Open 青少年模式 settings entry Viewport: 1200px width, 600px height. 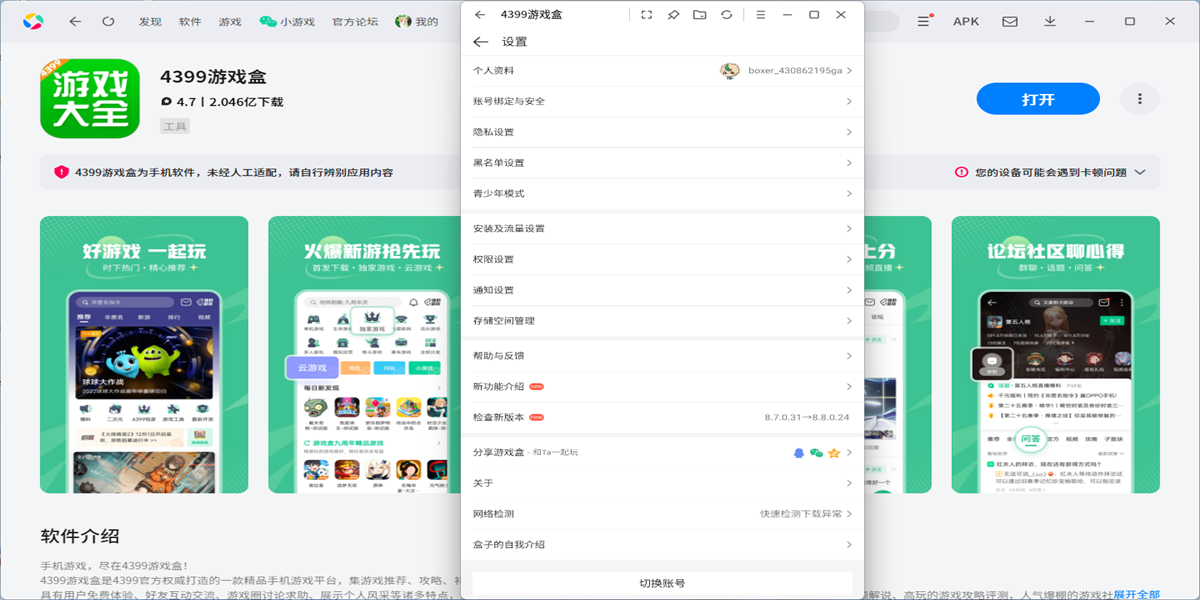pos(661,193)
